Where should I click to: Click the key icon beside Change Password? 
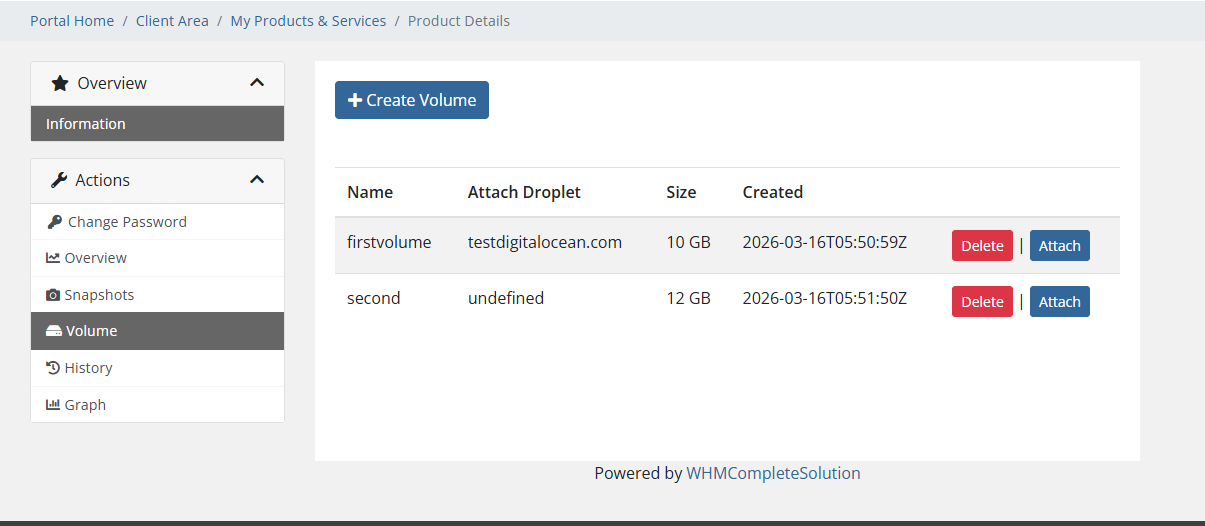pos(54,222)
